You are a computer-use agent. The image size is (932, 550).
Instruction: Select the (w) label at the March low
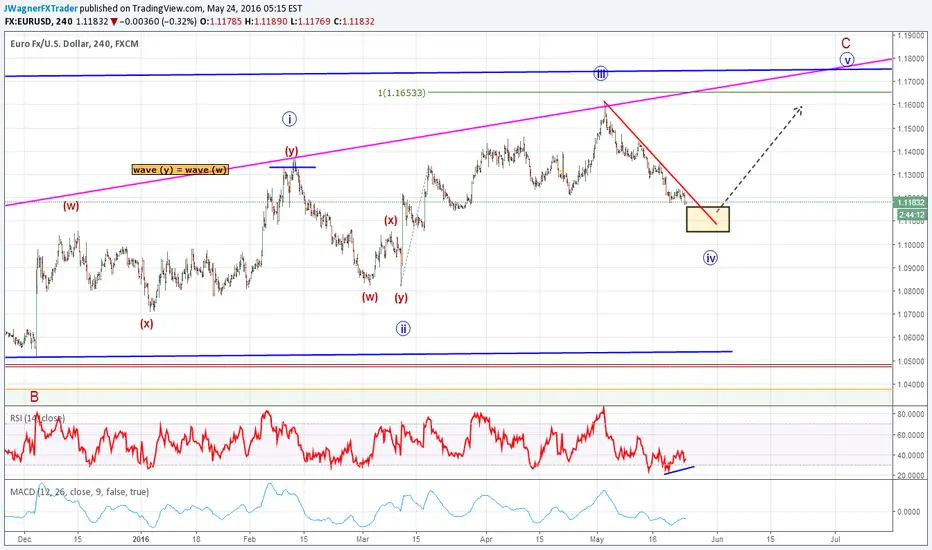click(370, 297)
